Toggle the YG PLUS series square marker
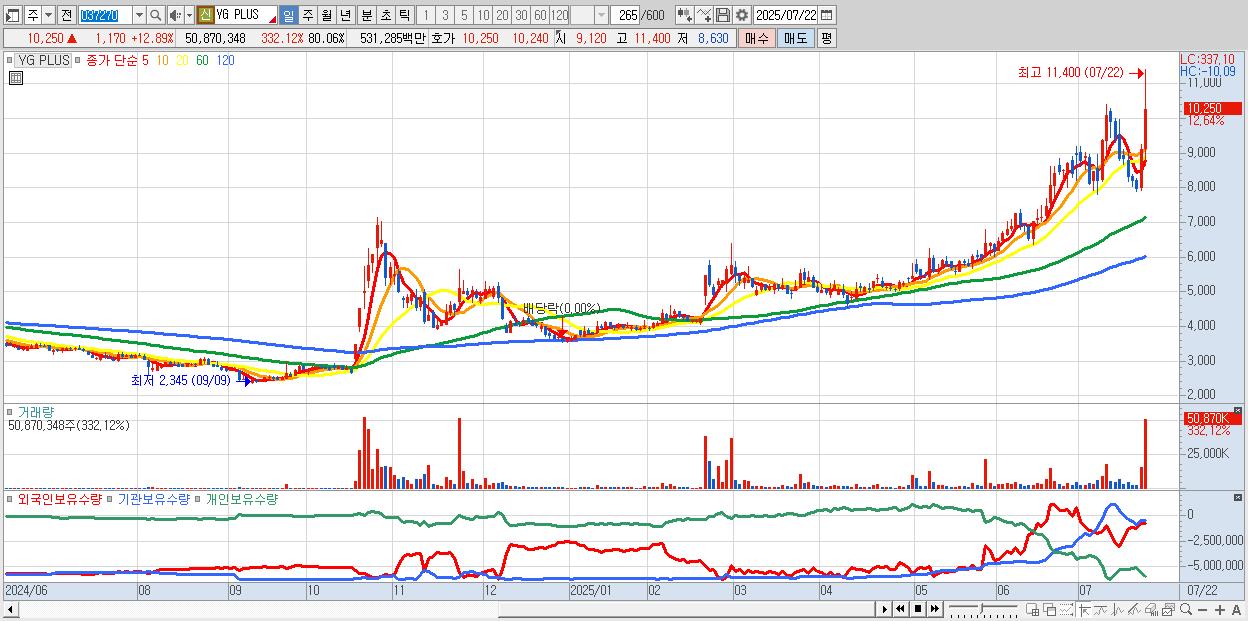 (x=12, y=60)
